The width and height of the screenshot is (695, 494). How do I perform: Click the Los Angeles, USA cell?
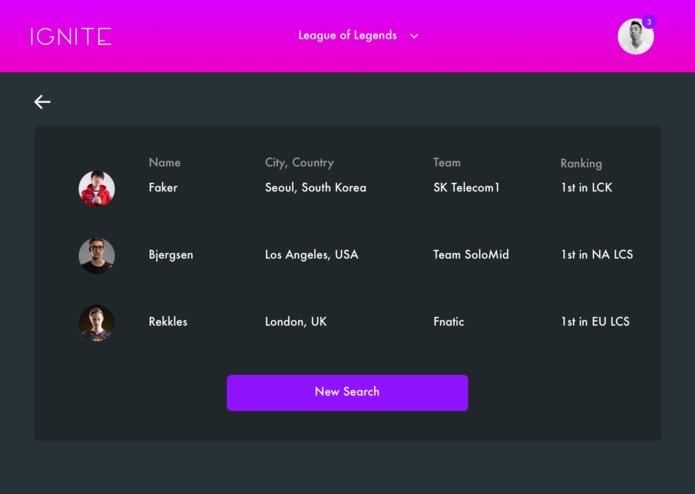click(x=312, y=255)
